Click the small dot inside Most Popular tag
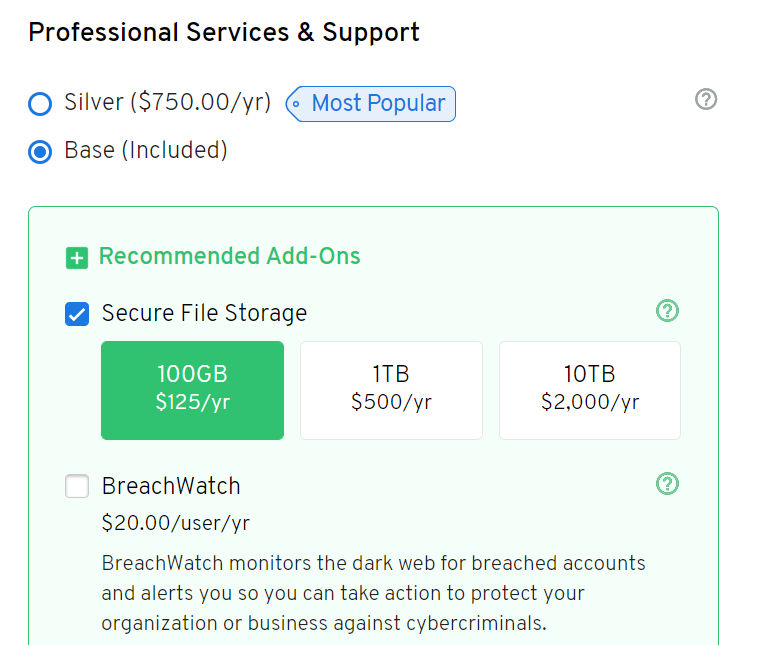Viewport: 774px width, 645px height. coord(296,104)
